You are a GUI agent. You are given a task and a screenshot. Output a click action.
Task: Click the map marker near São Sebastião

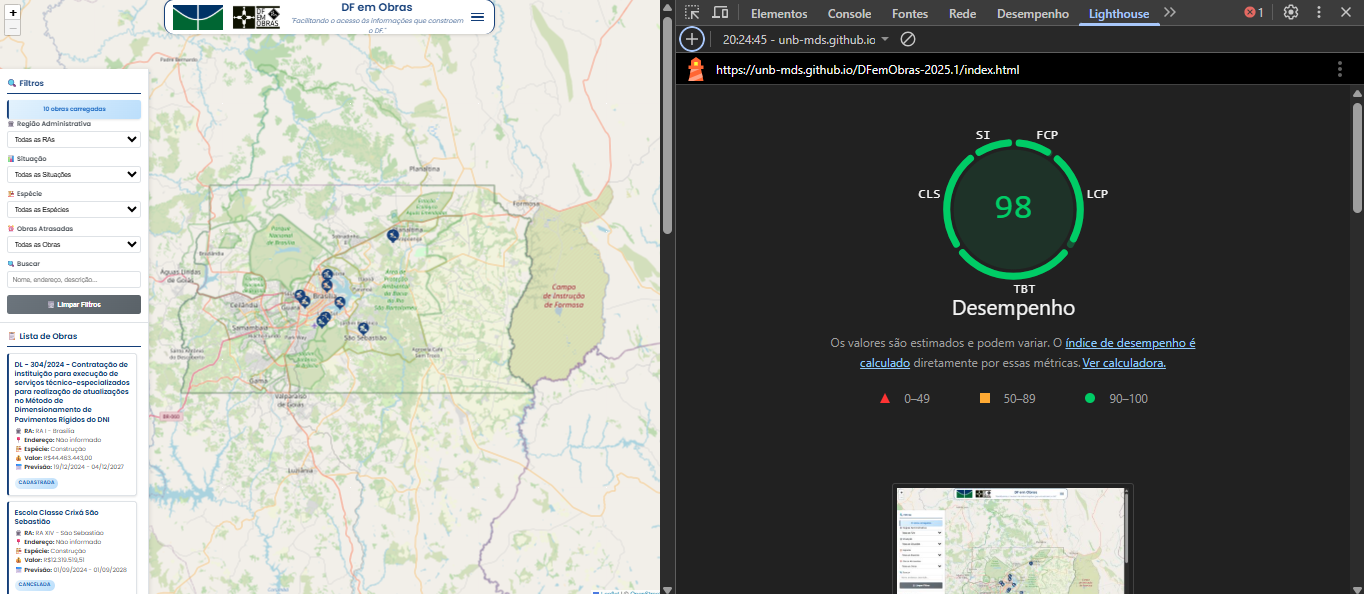click(x=364, y=328)
